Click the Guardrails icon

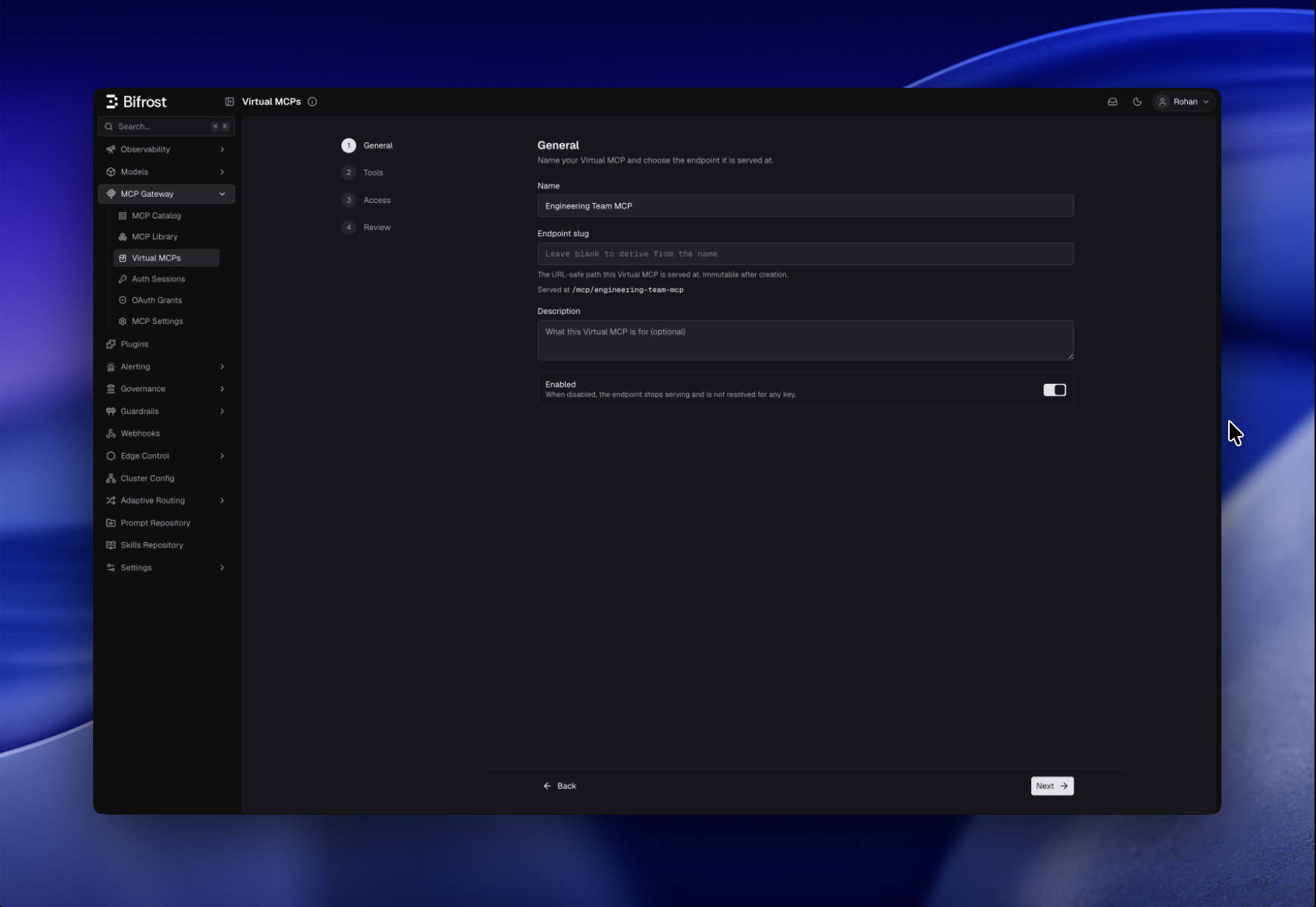111,412
